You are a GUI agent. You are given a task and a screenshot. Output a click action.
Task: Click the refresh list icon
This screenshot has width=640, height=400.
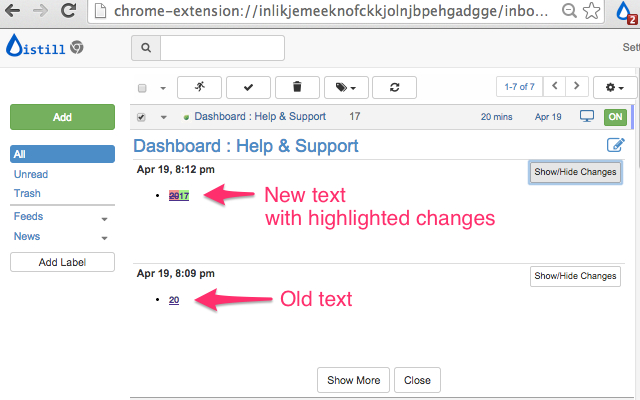click(x=394, y=87)
